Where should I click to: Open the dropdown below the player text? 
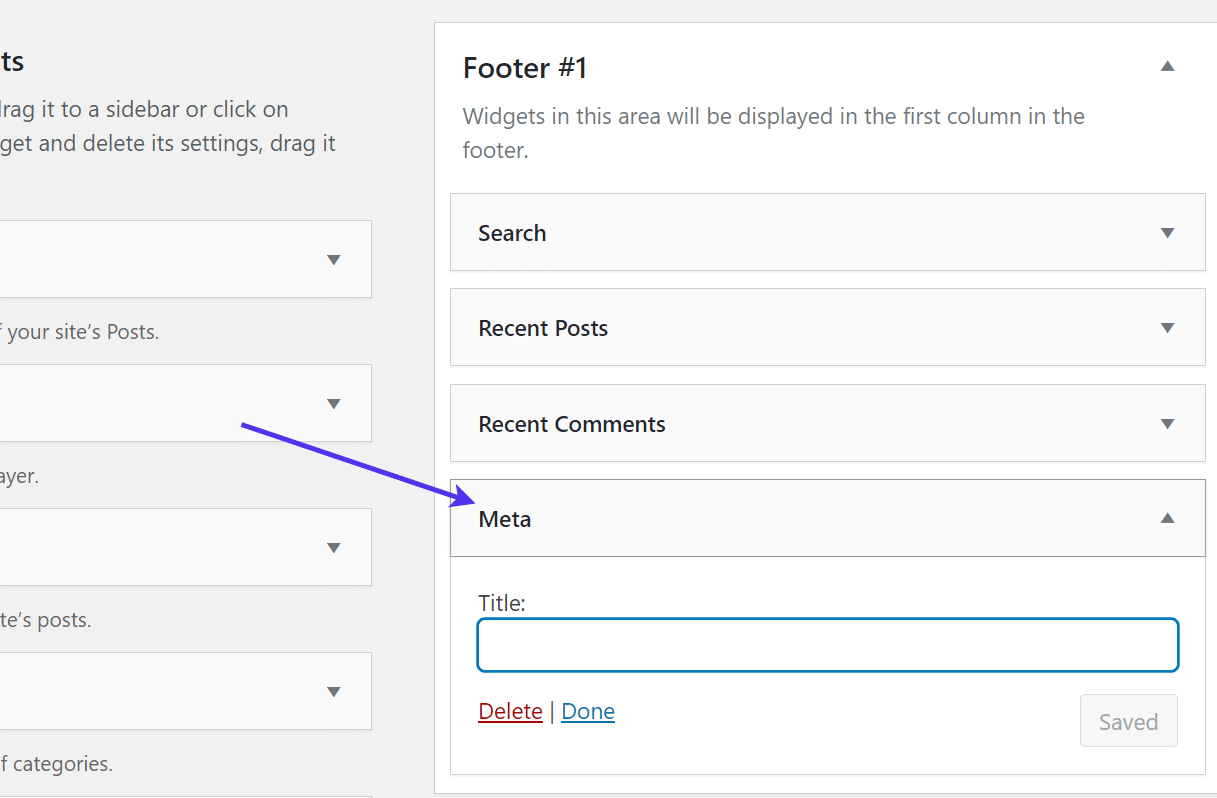coord(333,546)
